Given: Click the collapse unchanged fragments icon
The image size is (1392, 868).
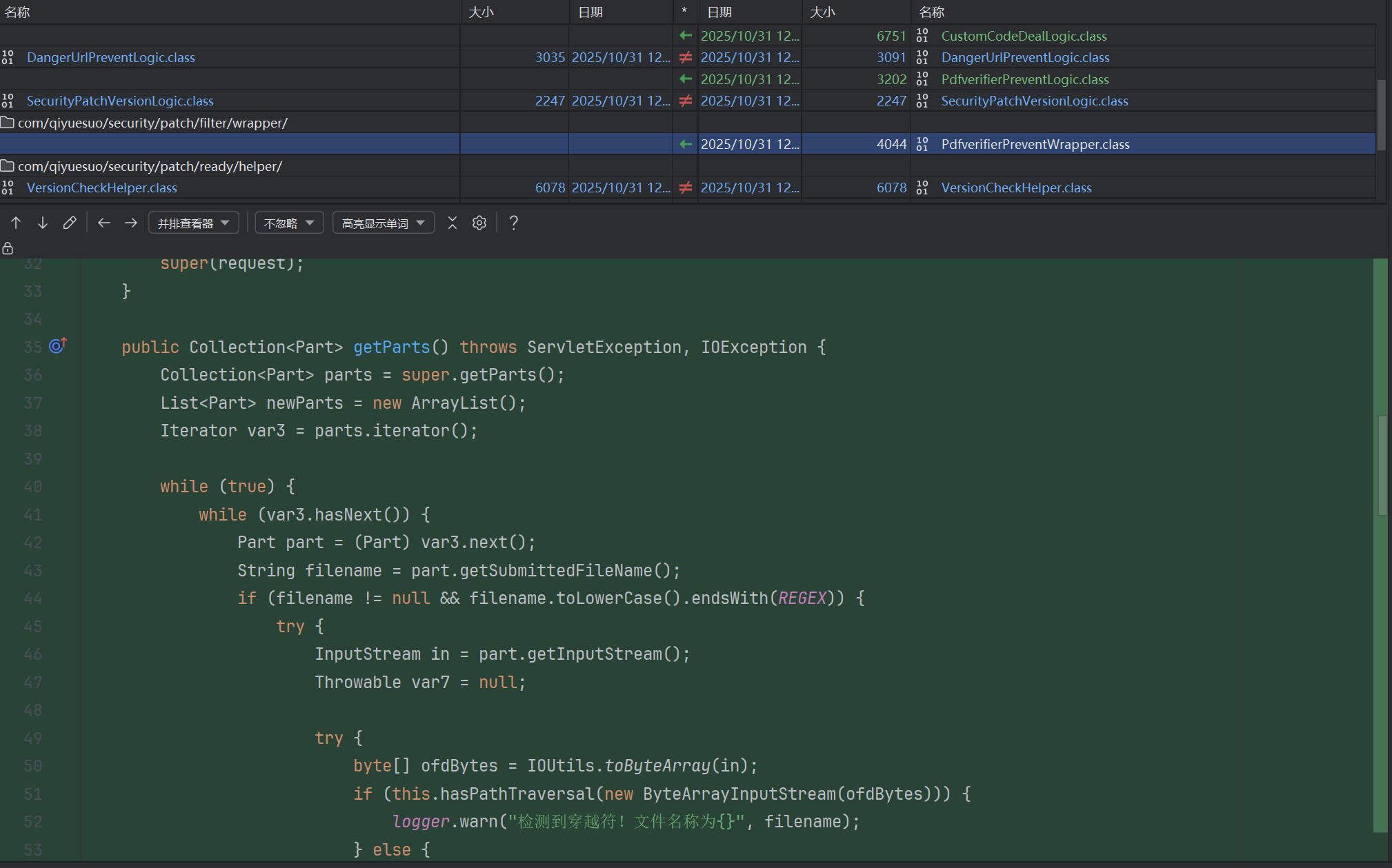Looking at the screenshot, I should point(453,223).
